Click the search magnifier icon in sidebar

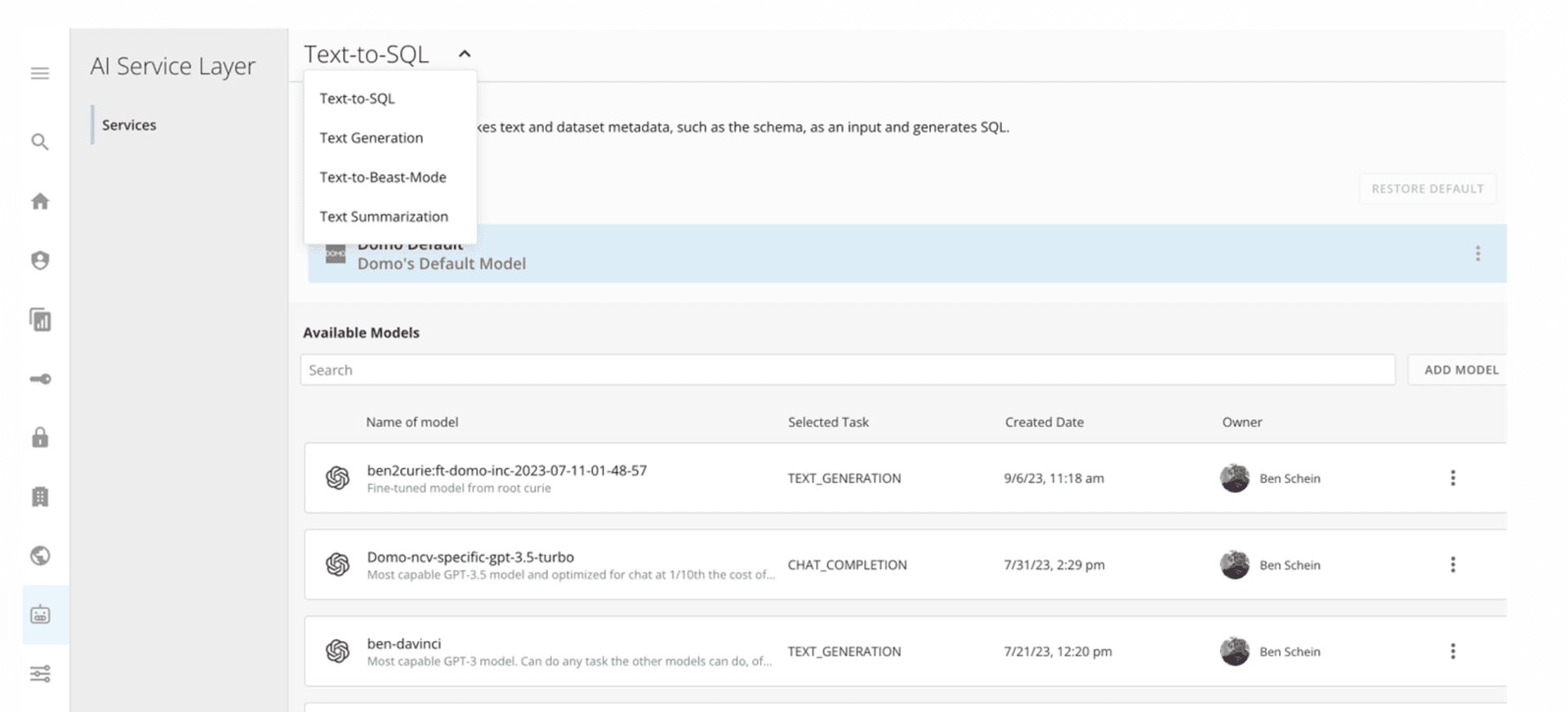click(40, 142)
